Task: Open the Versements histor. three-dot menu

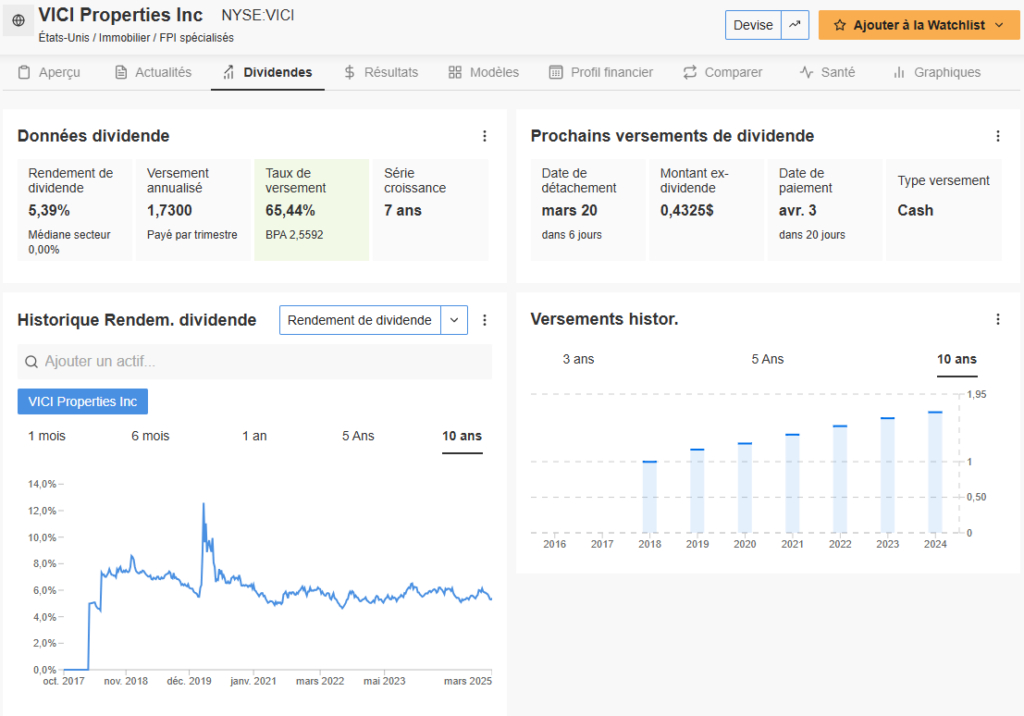Action: tap(997, 319)
